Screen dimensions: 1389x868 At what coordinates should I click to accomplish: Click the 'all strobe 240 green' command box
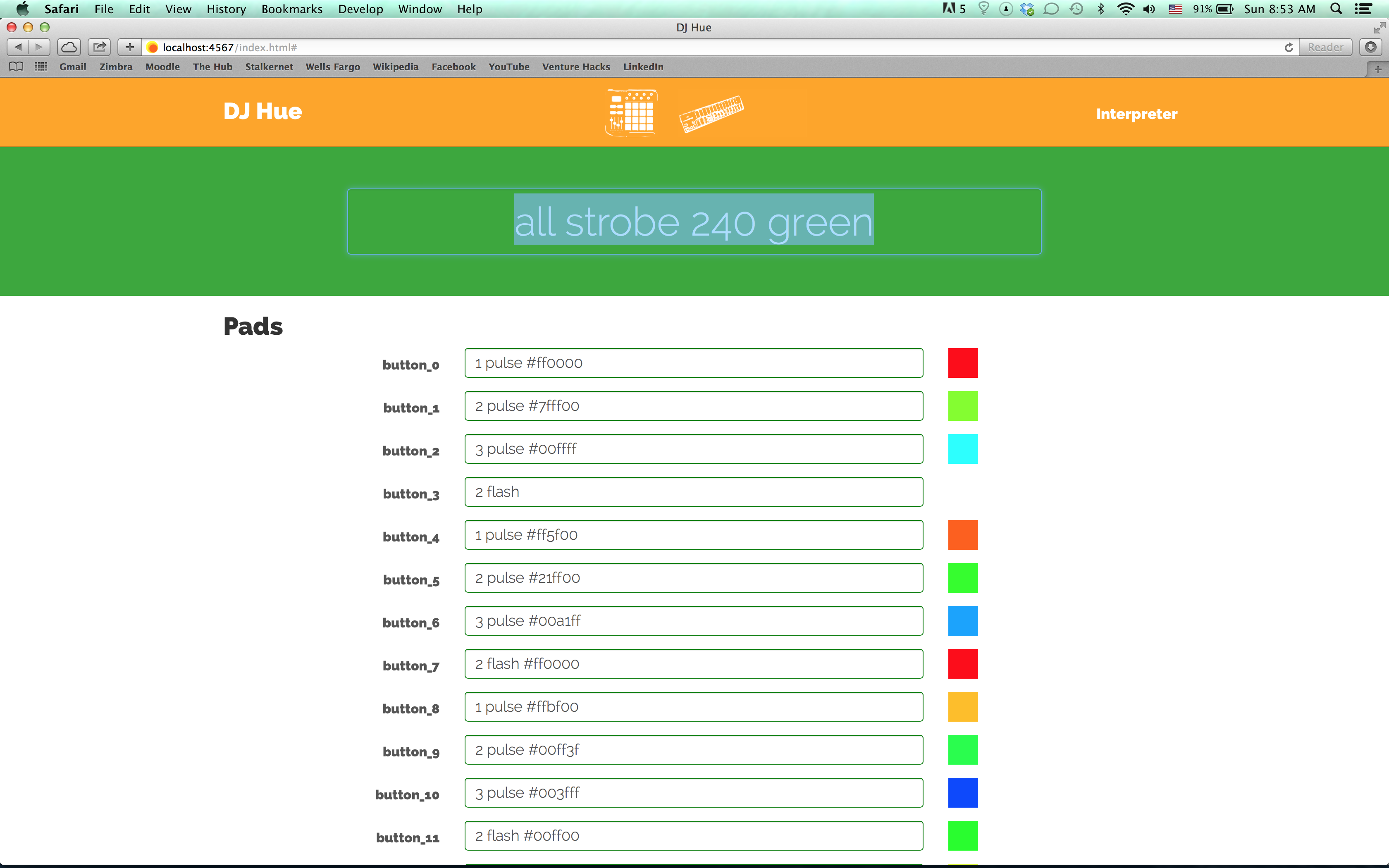tap(693, 222)
